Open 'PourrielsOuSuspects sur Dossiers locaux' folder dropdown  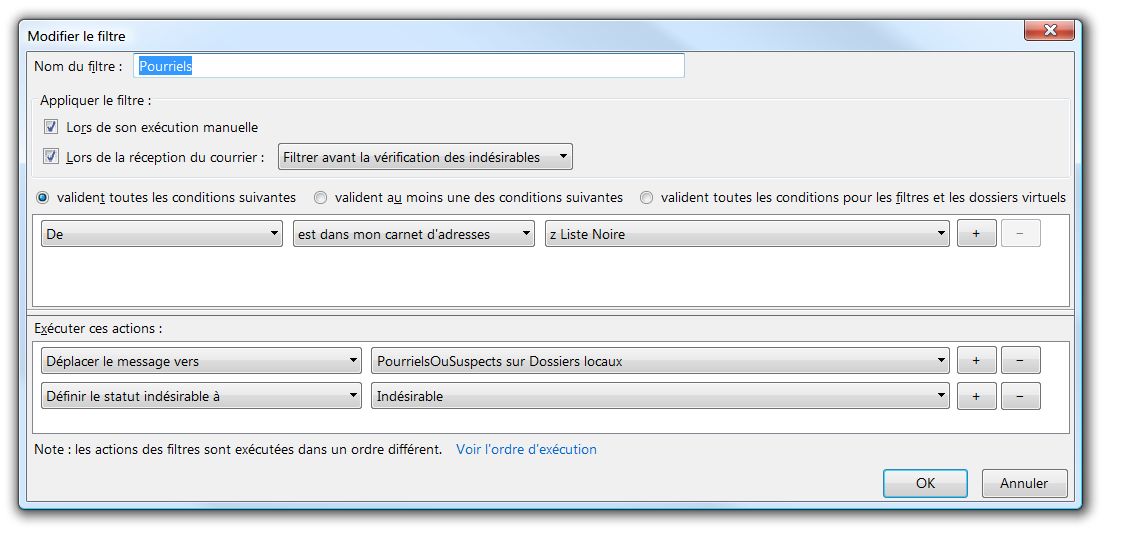660,361
